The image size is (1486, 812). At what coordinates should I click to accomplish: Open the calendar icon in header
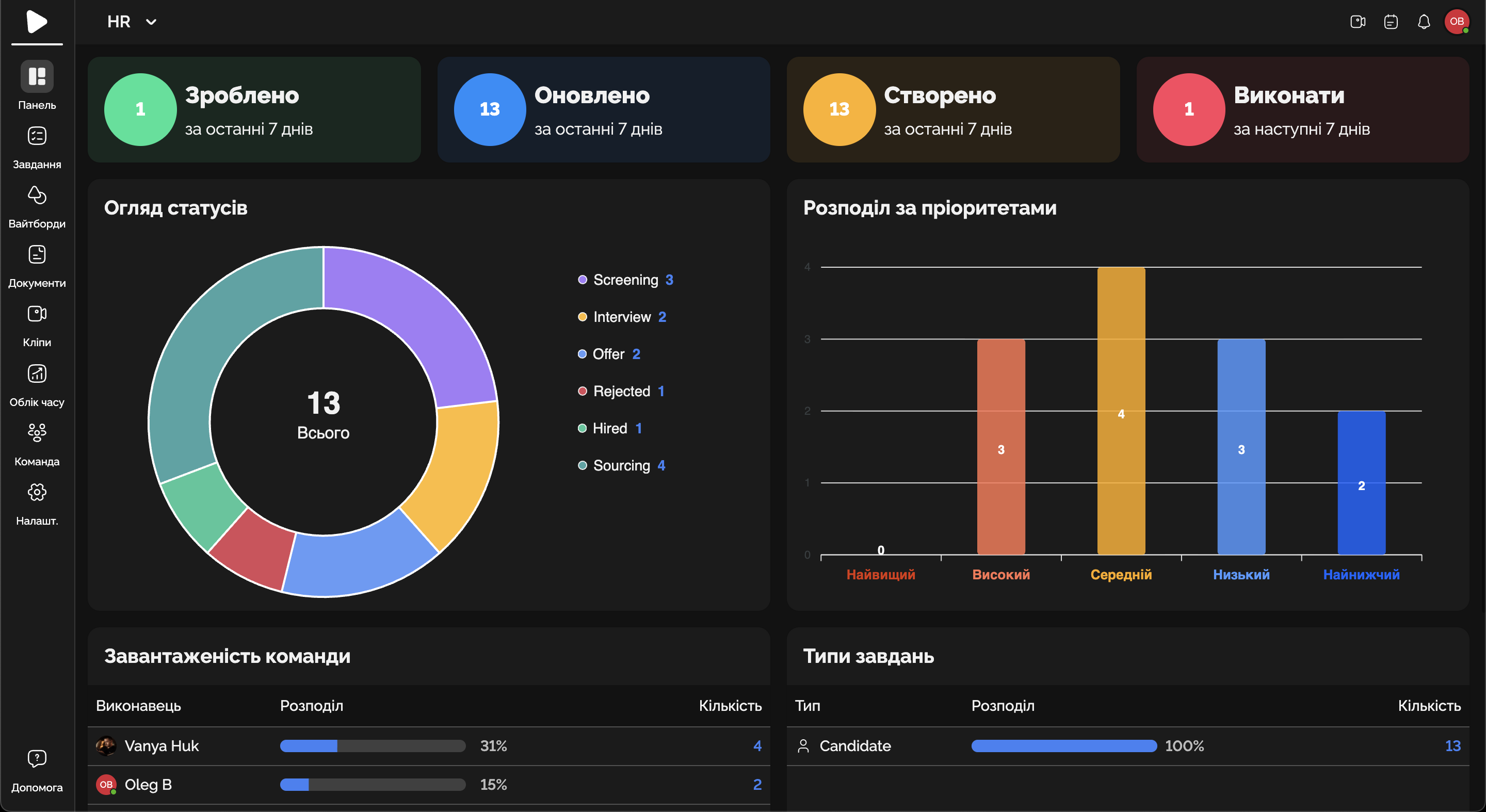coord(1391,22)
